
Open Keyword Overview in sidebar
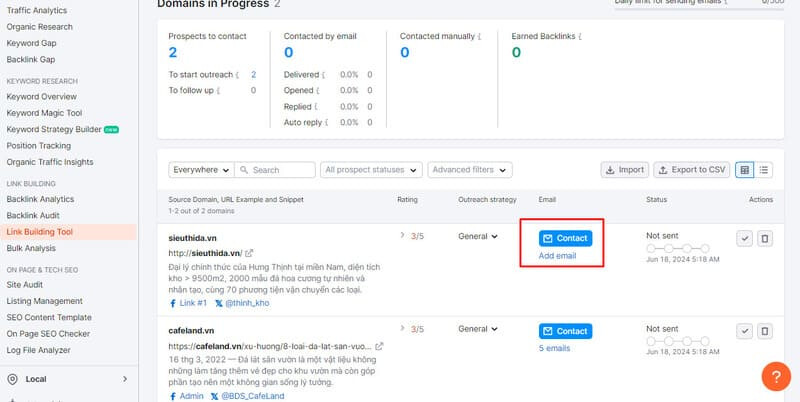click(41, 96)
